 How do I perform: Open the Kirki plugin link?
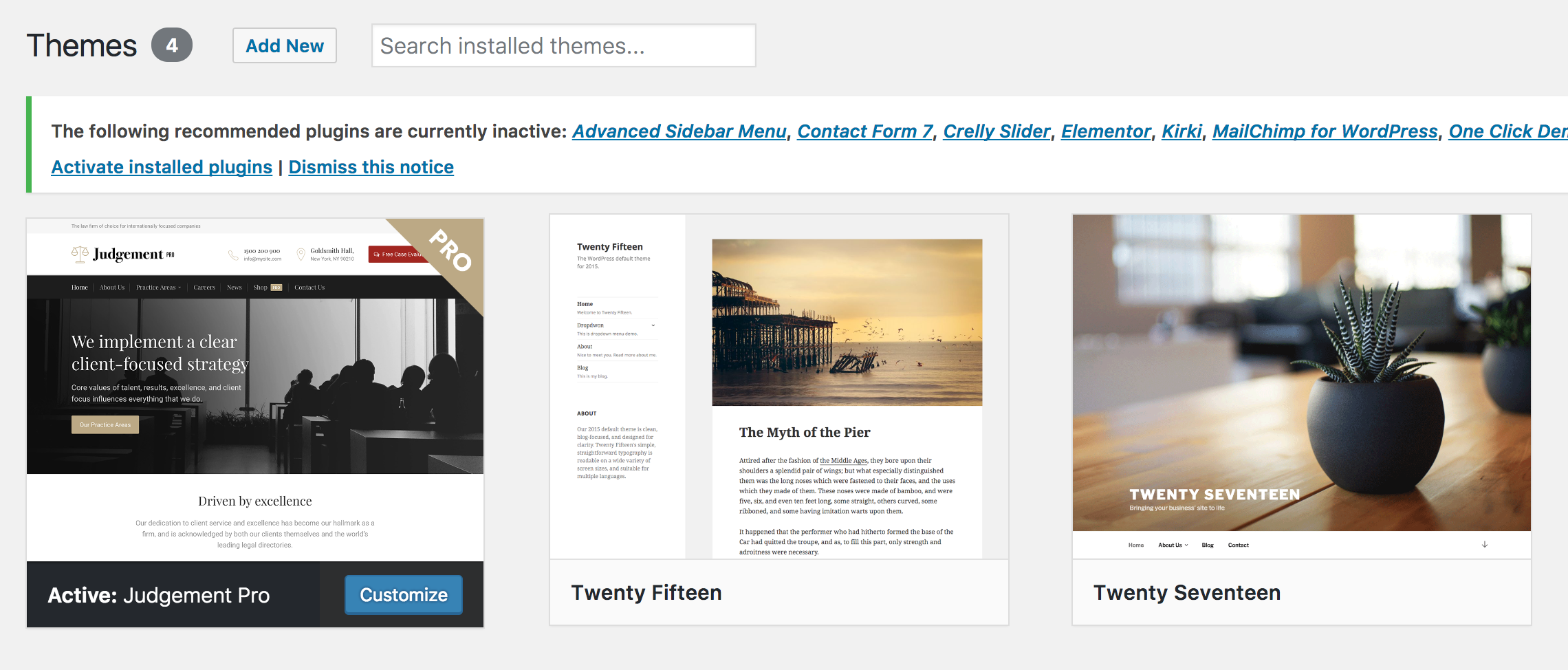tap(1182, 131)
